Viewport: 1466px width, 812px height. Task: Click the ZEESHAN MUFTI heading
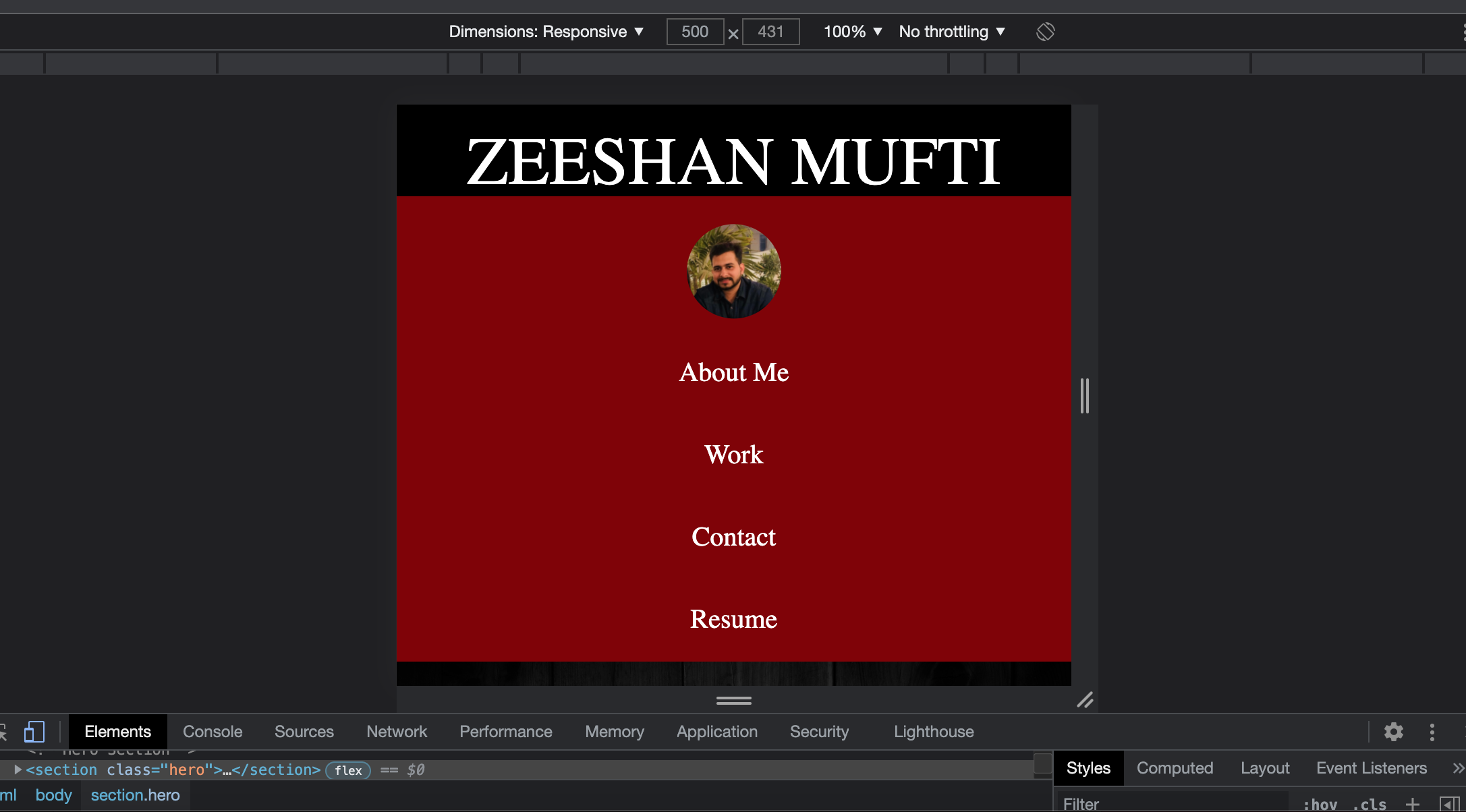pyautogui.click(x=734, y=162)
